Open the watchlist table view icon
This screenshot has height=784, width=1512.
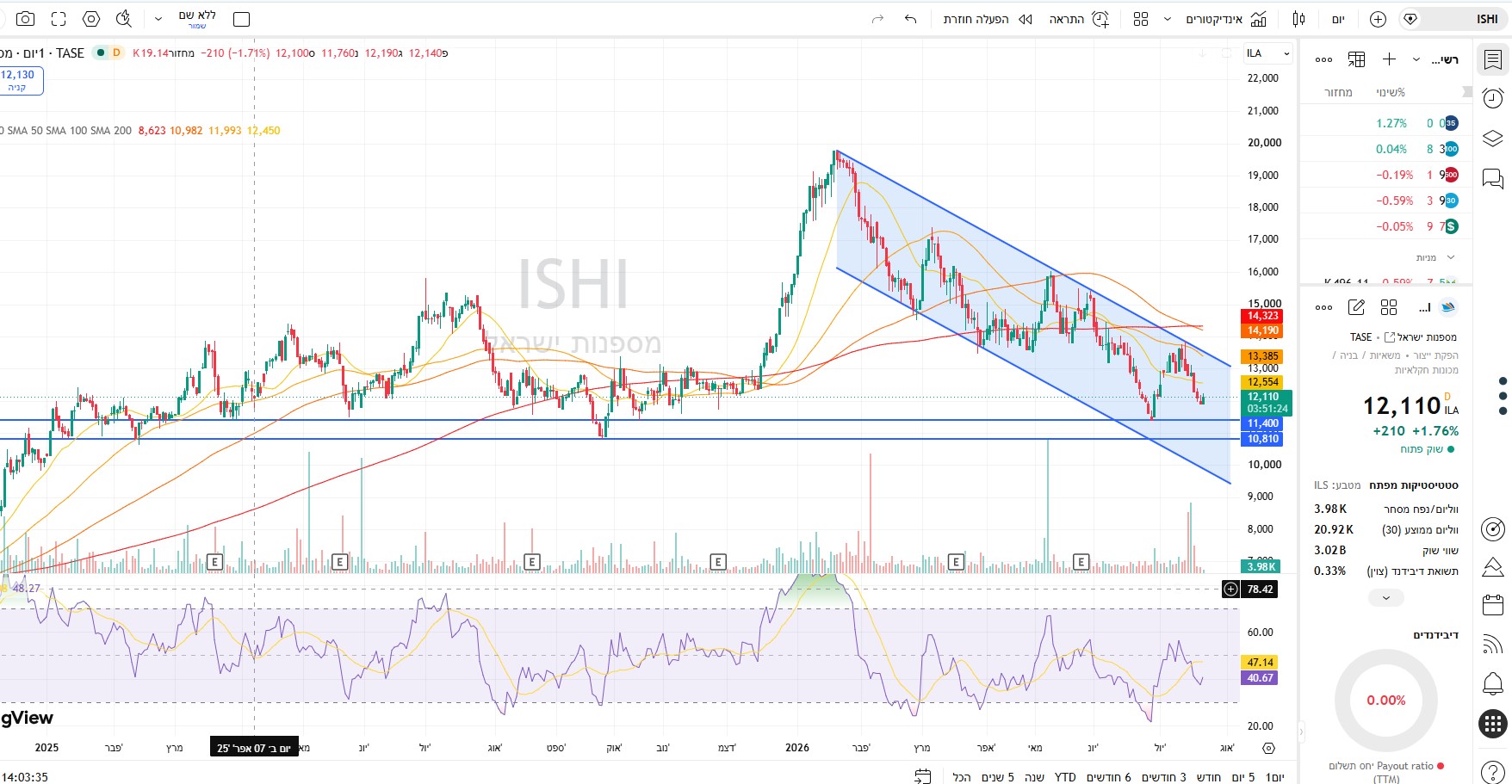1356,59
